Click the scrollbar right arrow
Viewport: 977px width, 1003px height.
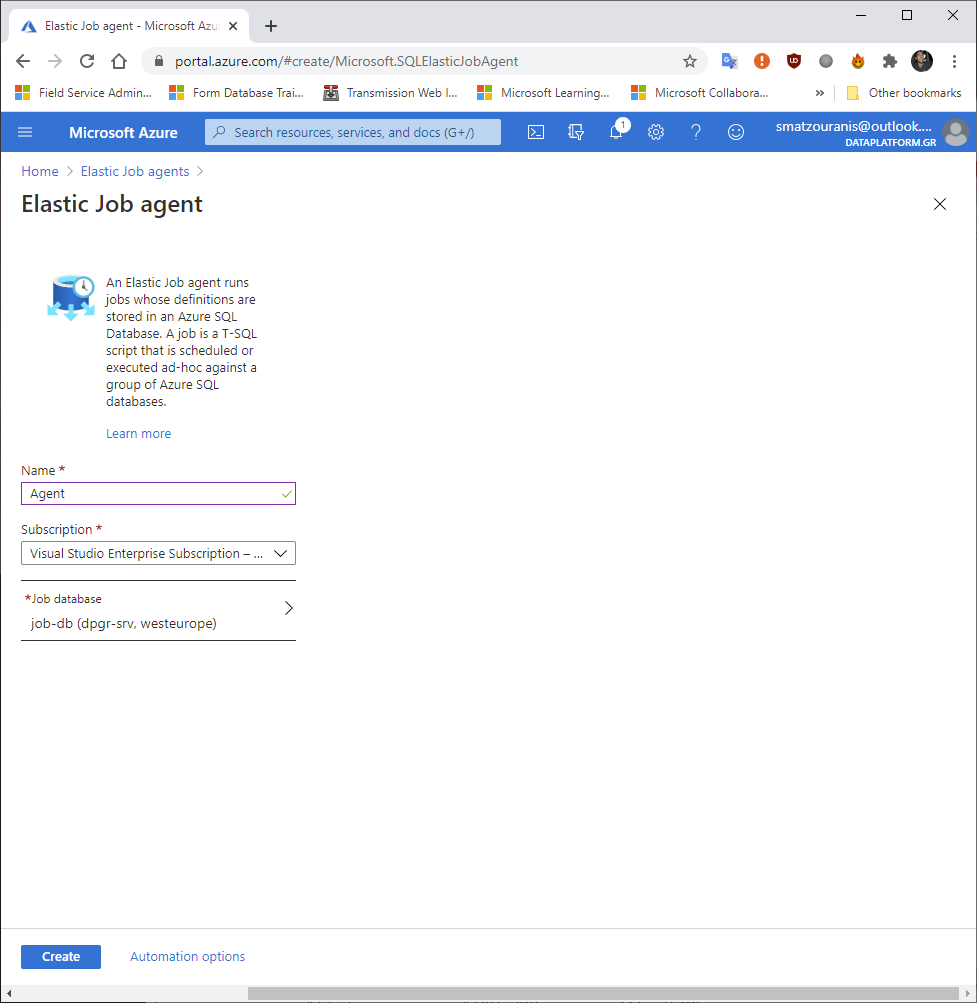coord(968,993)
